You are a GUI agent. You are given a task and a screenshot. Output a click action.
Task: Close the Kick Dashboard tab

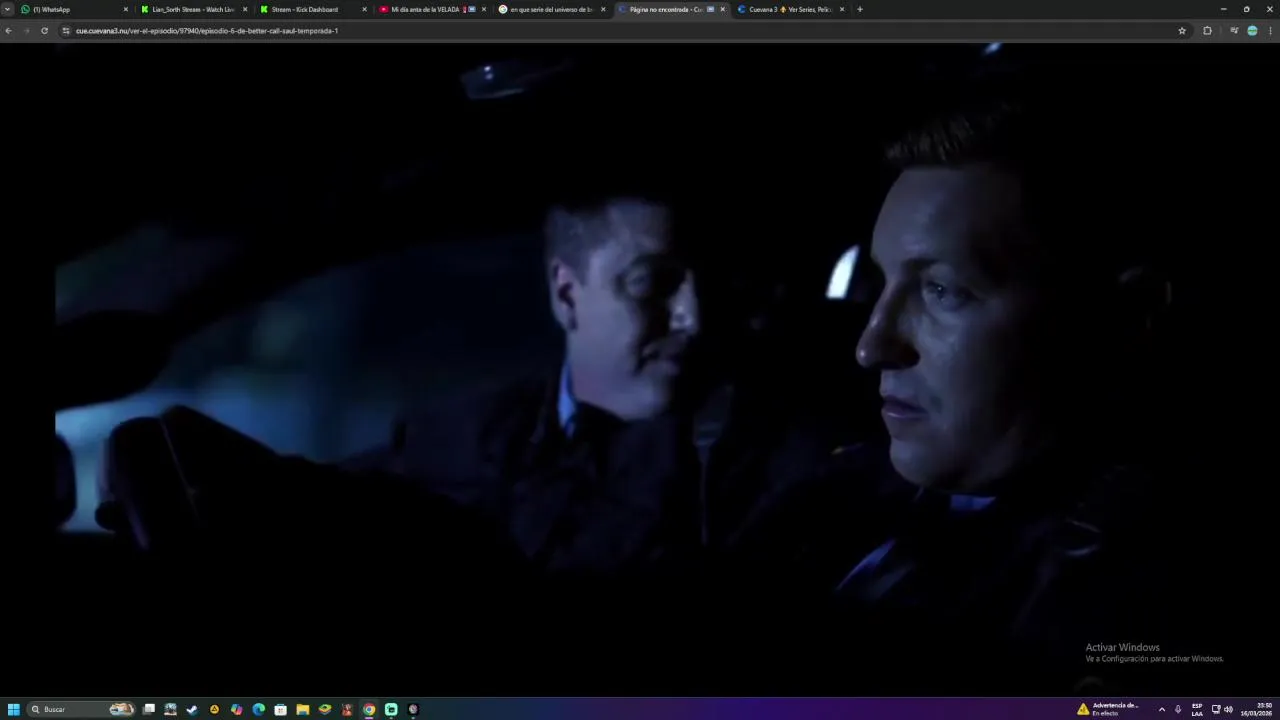[364, 9]
